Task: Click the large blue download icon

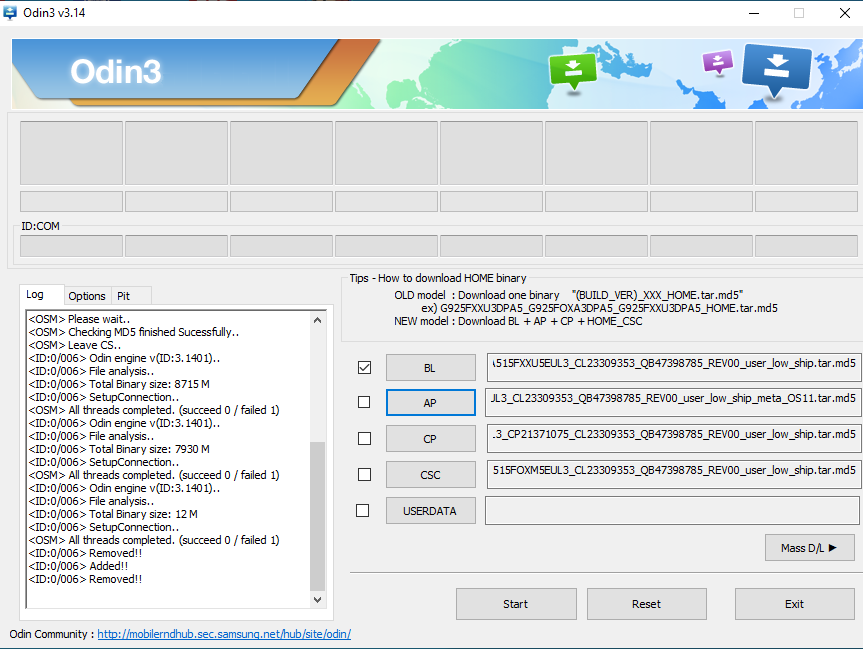Action: (x=776, y=70)
